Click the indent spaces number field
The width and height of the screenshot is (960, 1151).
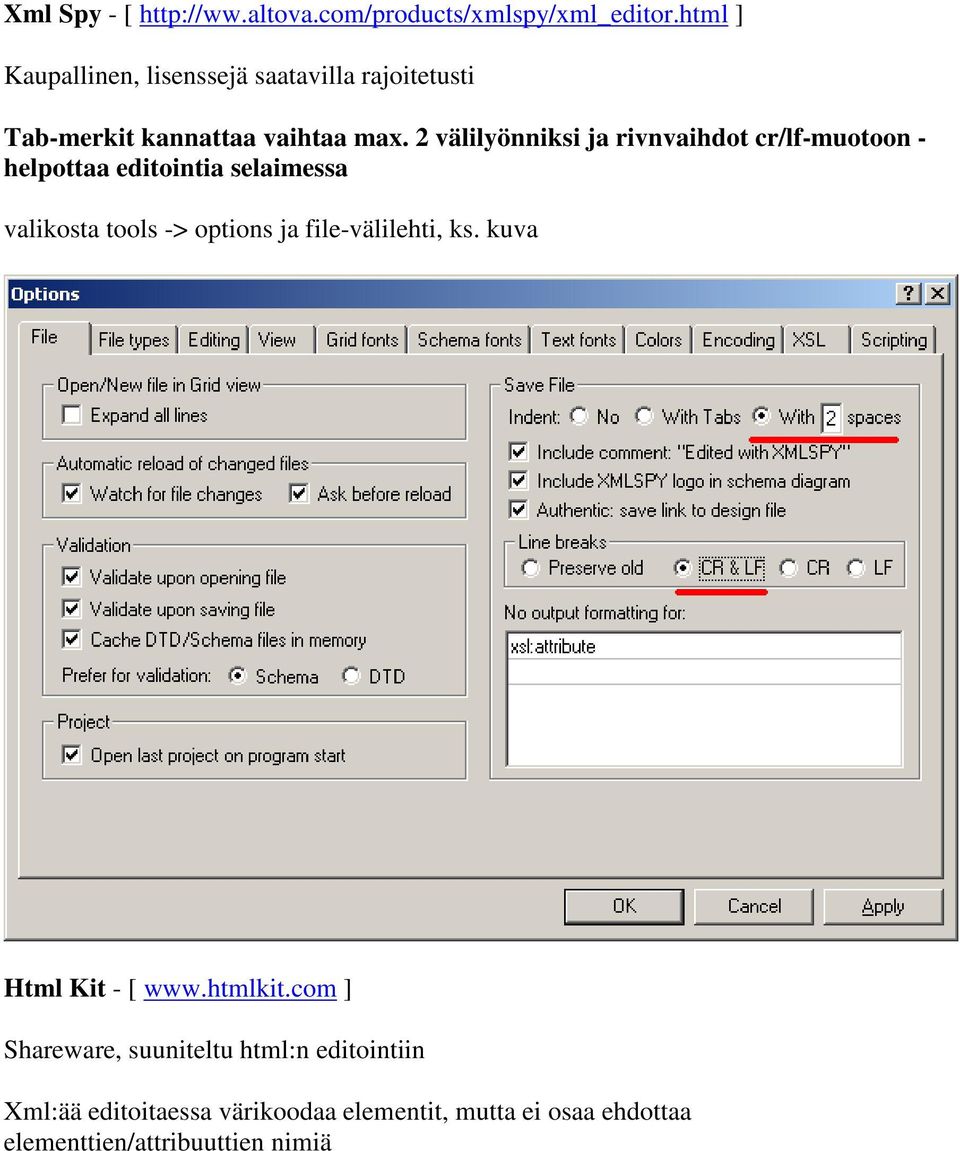tap(831, 418)
